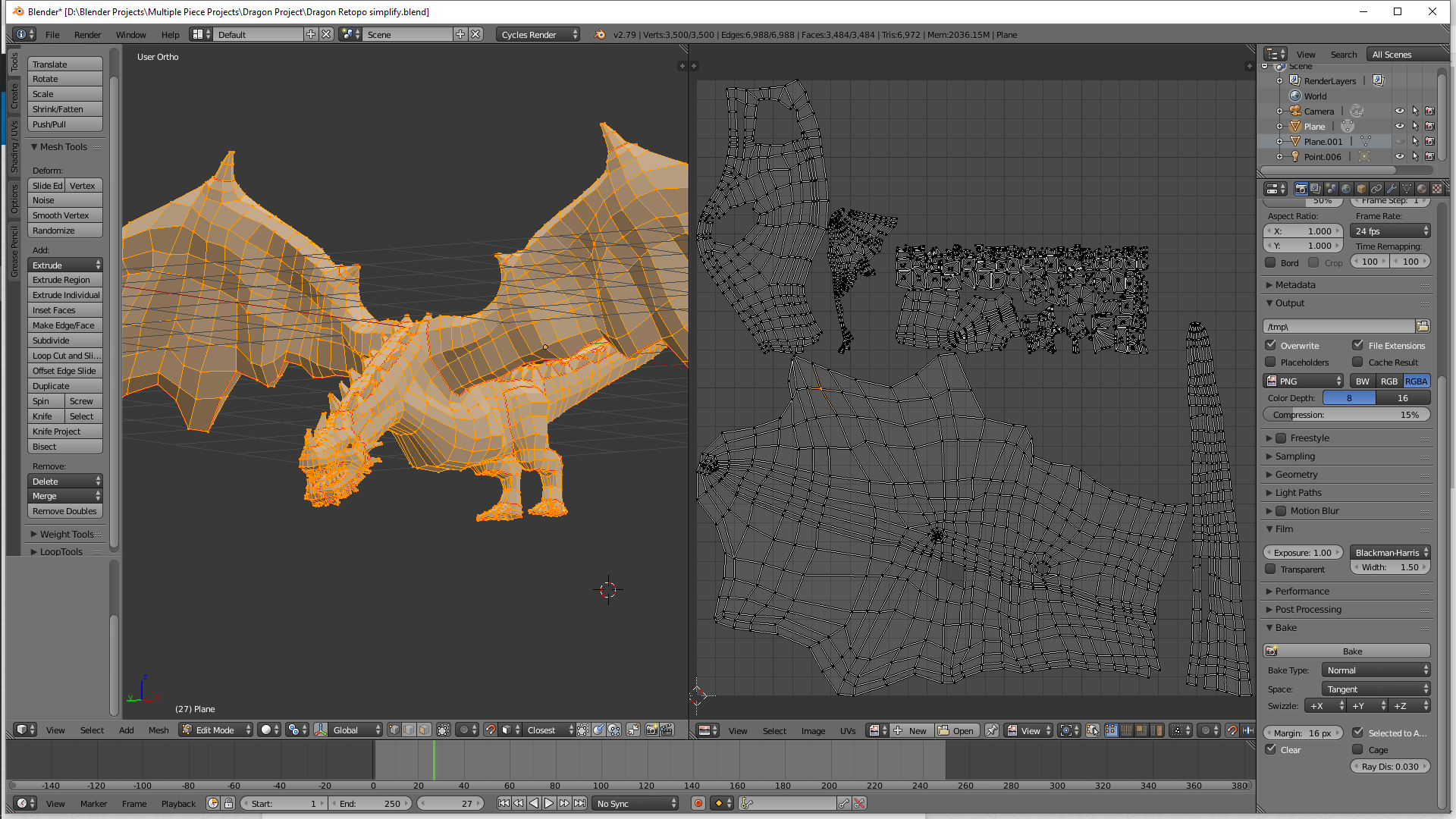
Task: Switch to the Shading / UVs tool shelf tab
Action: [x=14, y=147]
